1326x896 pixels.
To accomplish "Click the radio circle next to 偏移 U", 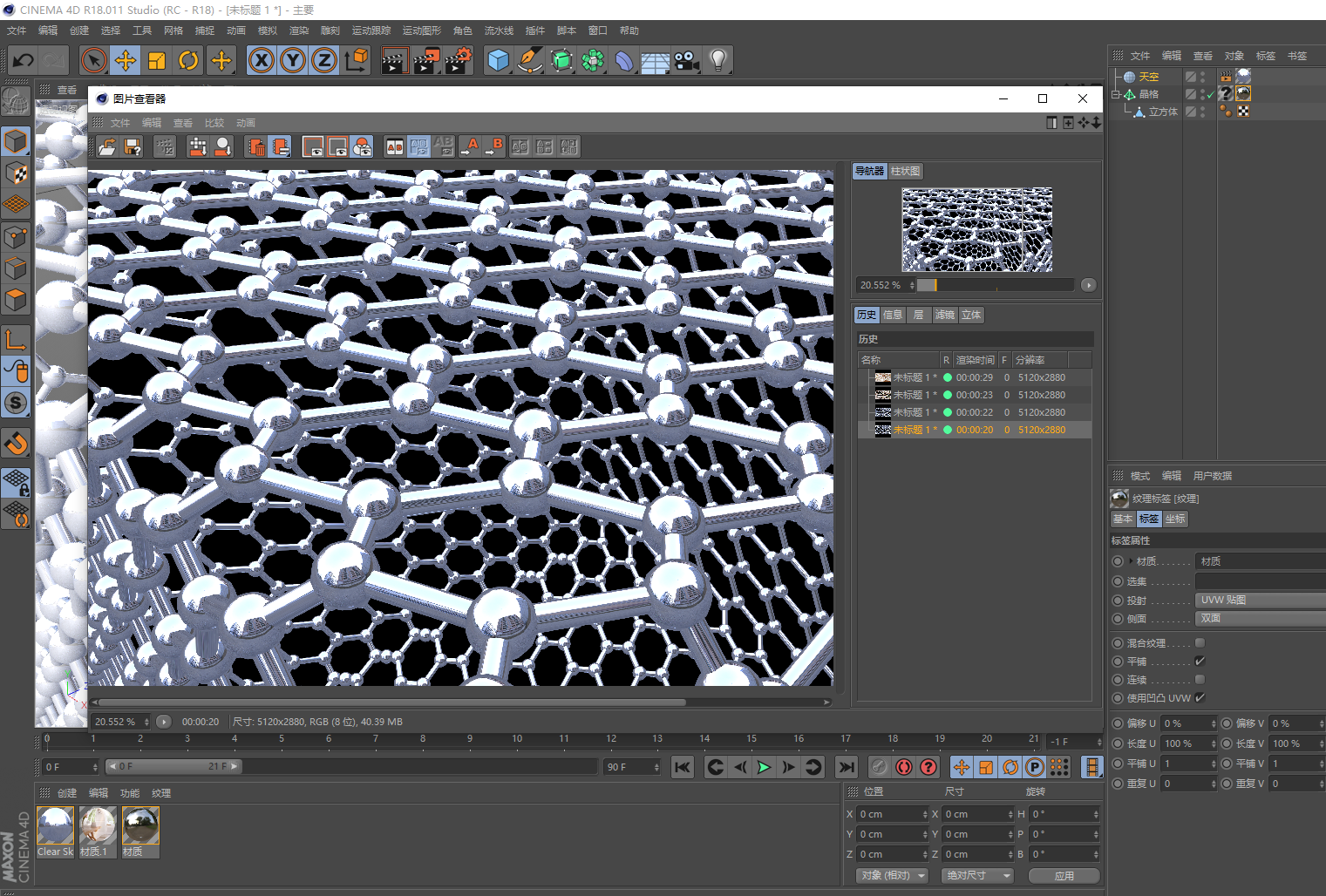I will [x=1118, y=723].
